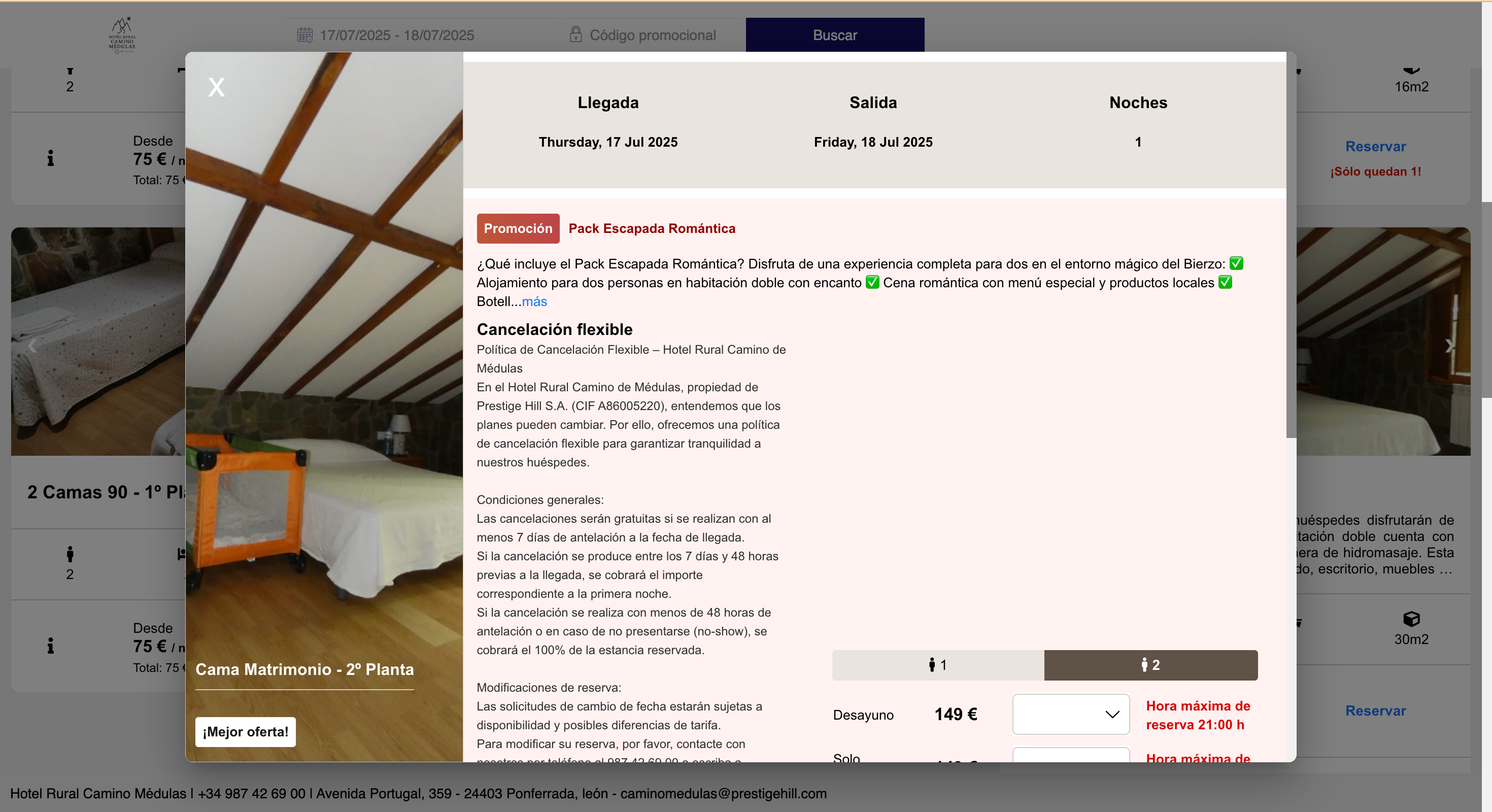Click the ¡Sólo quedan 1! notice
This screenshot has width=1492, height=812.
1376,172
